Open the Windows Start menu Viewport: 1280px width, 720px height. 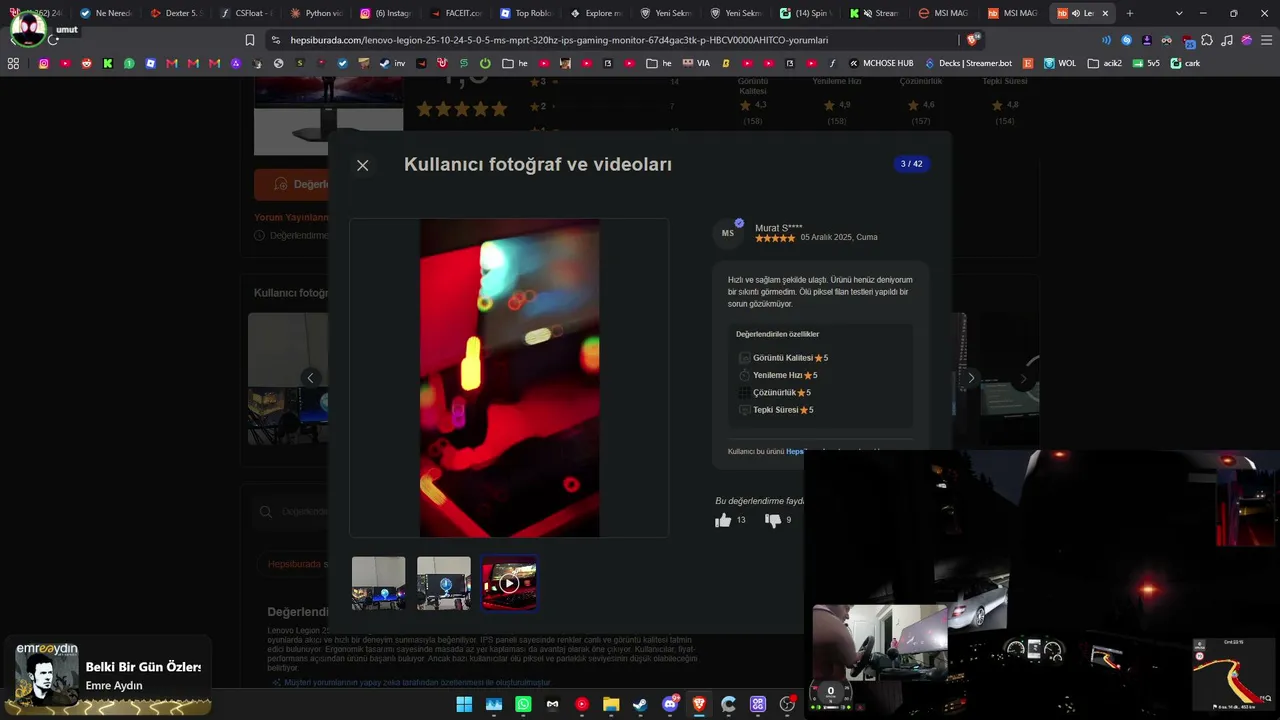[x=464, y=704]
